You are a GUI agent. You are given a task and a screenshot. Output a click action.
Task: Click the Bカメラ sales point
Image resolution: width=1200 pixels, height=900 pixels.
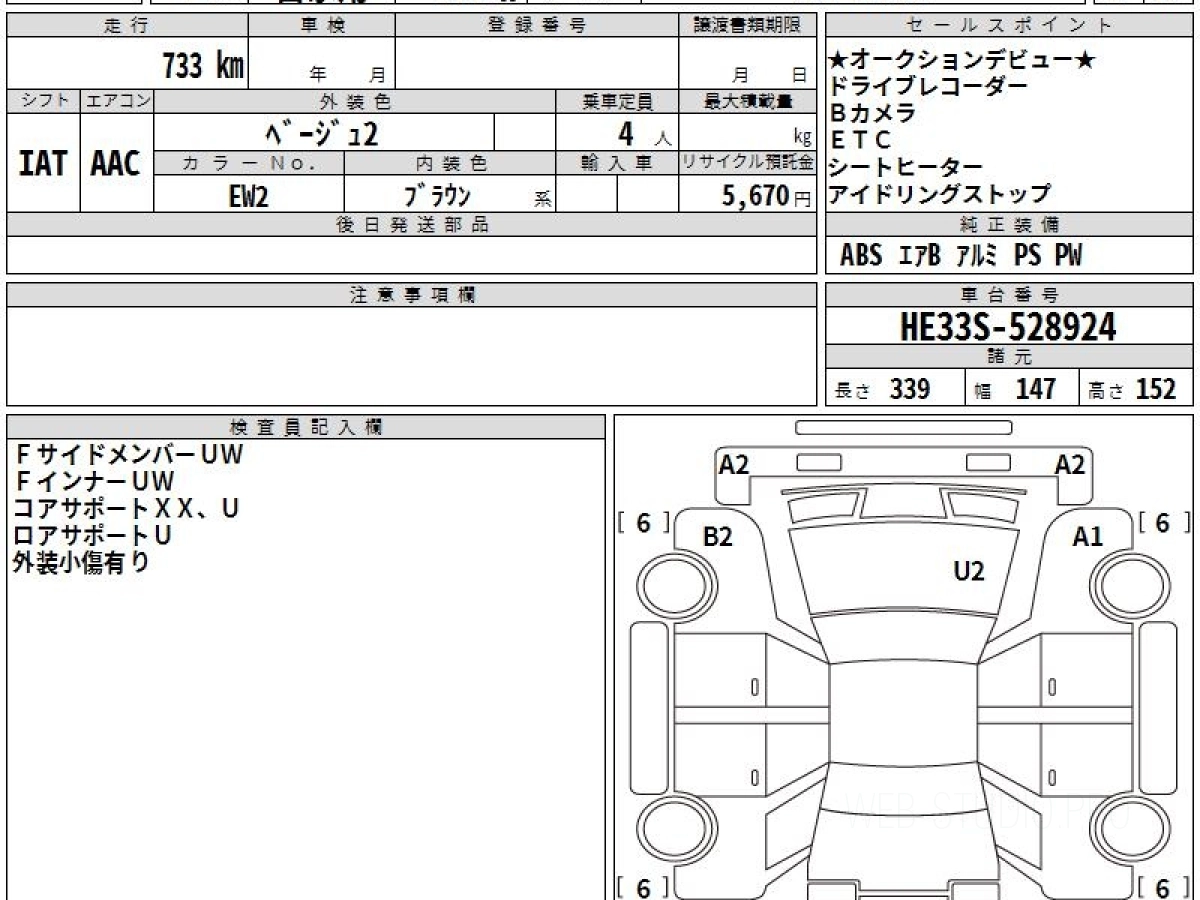pos(872,113)
